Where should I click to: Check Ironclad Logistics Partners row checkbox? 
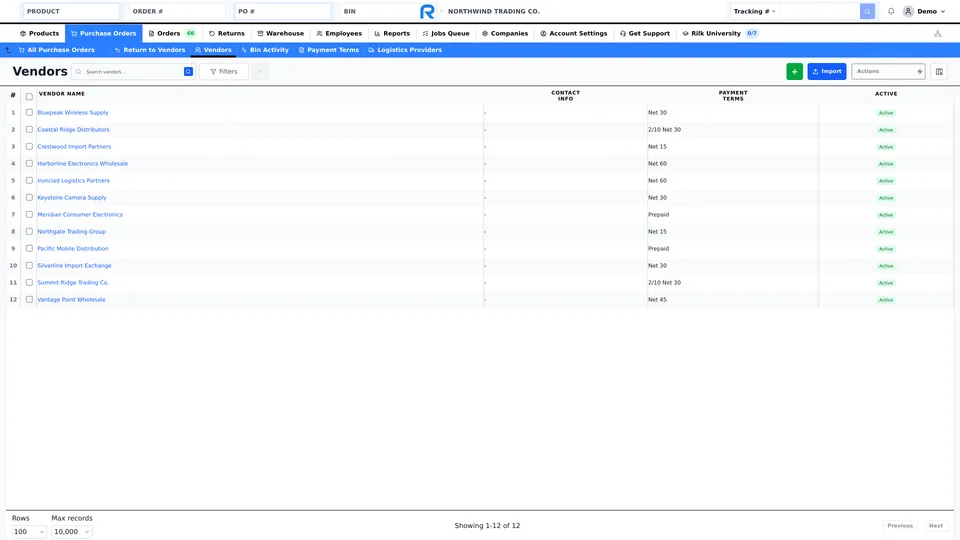tap(29, 181)
